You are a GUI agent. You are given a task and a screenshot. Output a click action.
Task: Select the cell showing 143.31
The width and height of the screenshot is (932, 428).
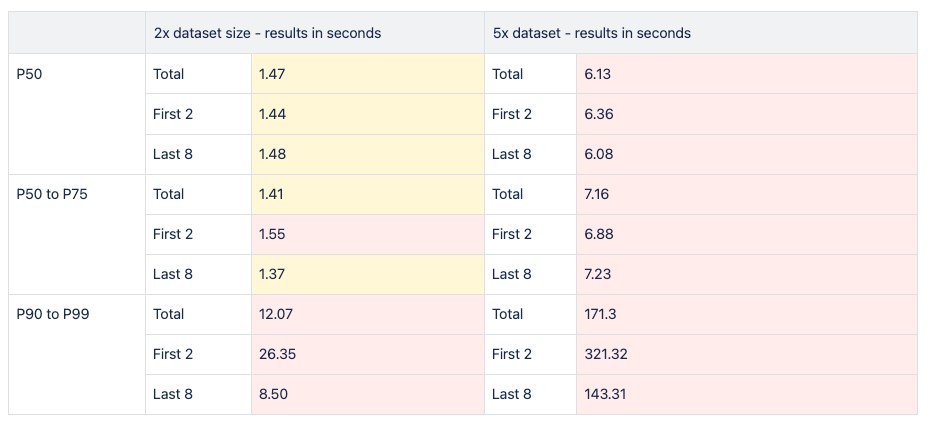coord(746,394)
